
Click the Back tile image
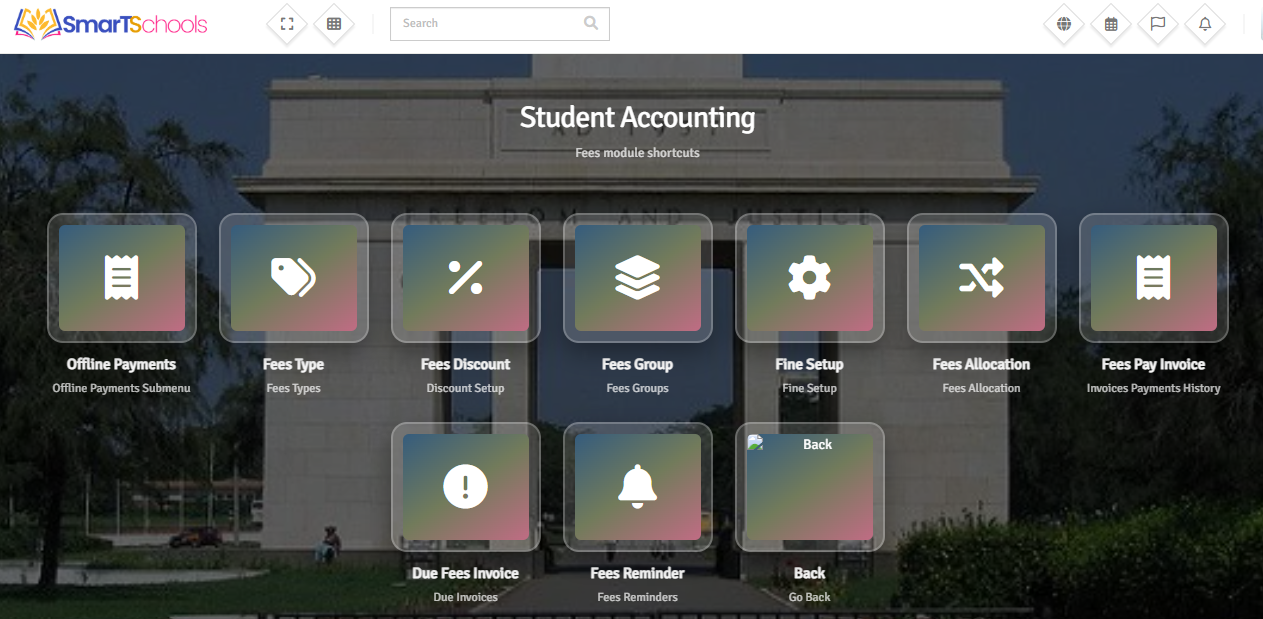pyautogui.click(x=810, y=487)
